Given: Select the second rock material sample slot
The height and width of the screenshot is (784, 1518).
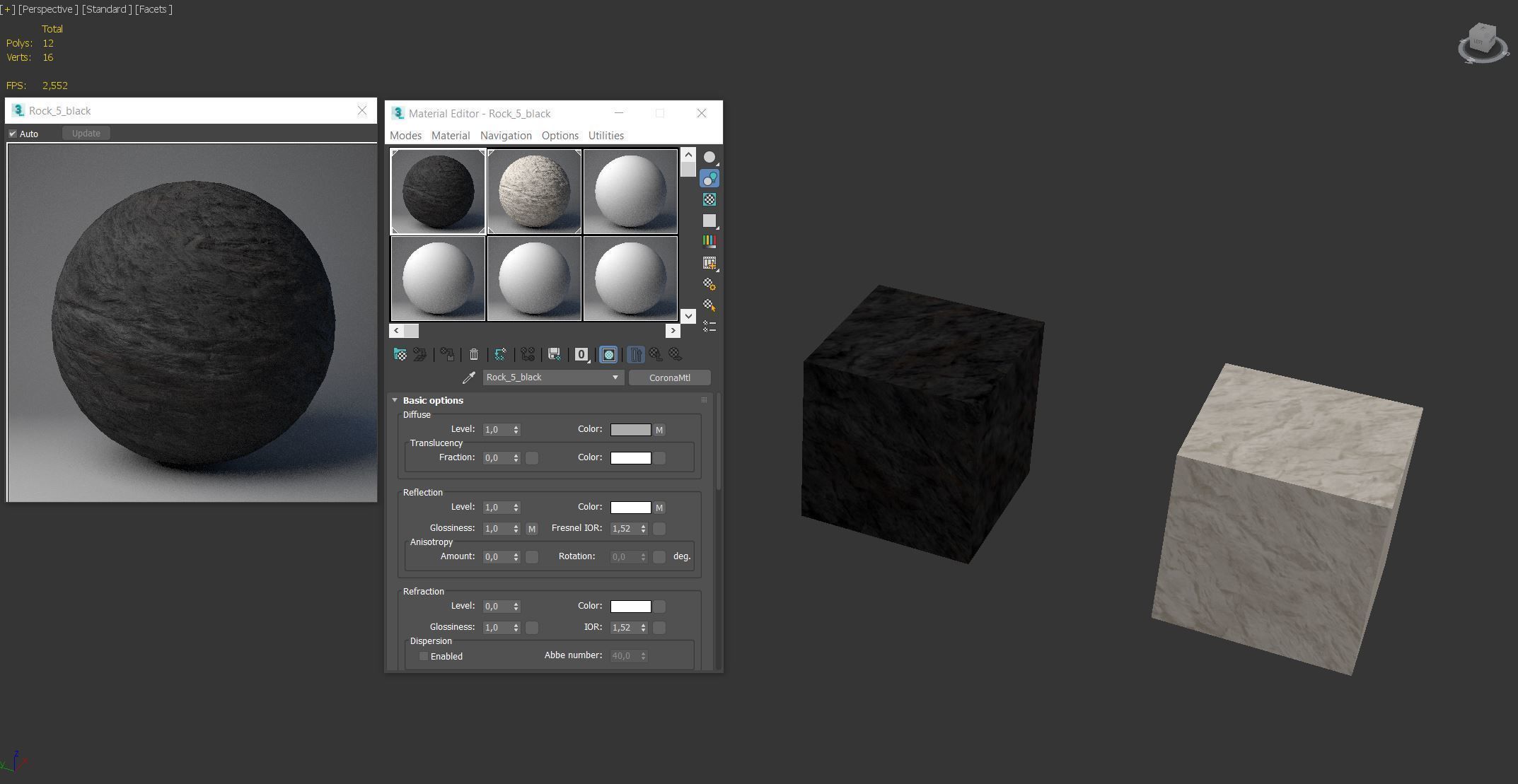Looking at the screenshot, I should [534, 191].
